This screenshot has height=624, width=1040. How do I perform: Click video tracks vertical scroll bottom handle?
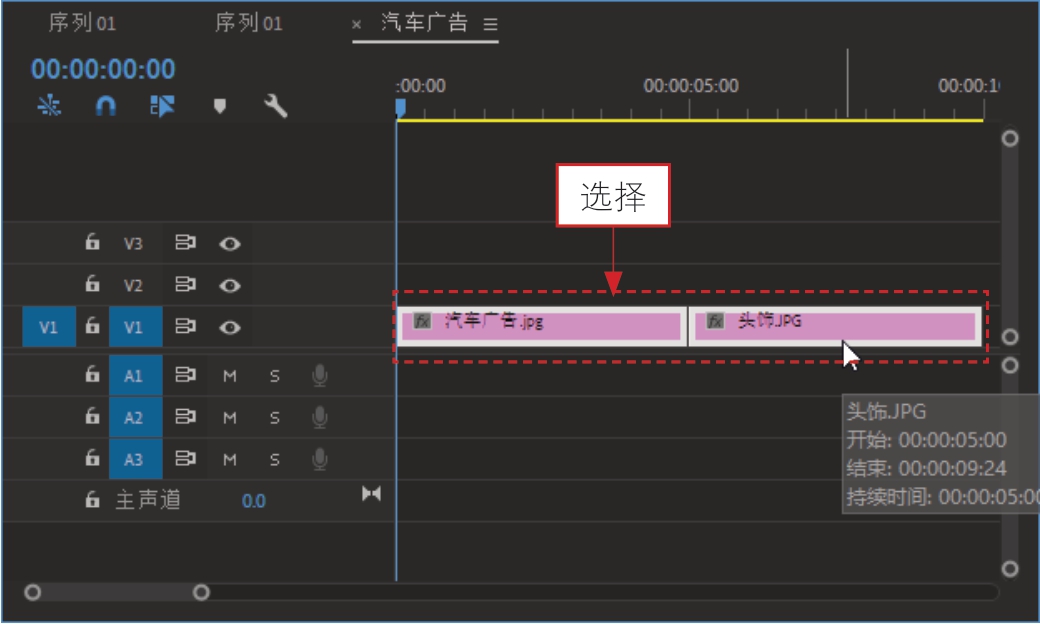[x=1009, y=337]
